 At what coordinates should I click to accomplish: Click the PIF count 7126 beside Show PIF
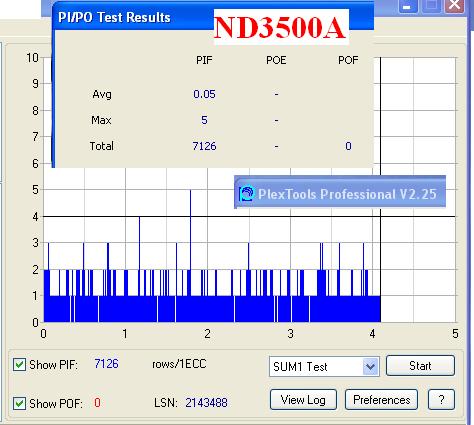pyautogui.click(x=106, y=364)
